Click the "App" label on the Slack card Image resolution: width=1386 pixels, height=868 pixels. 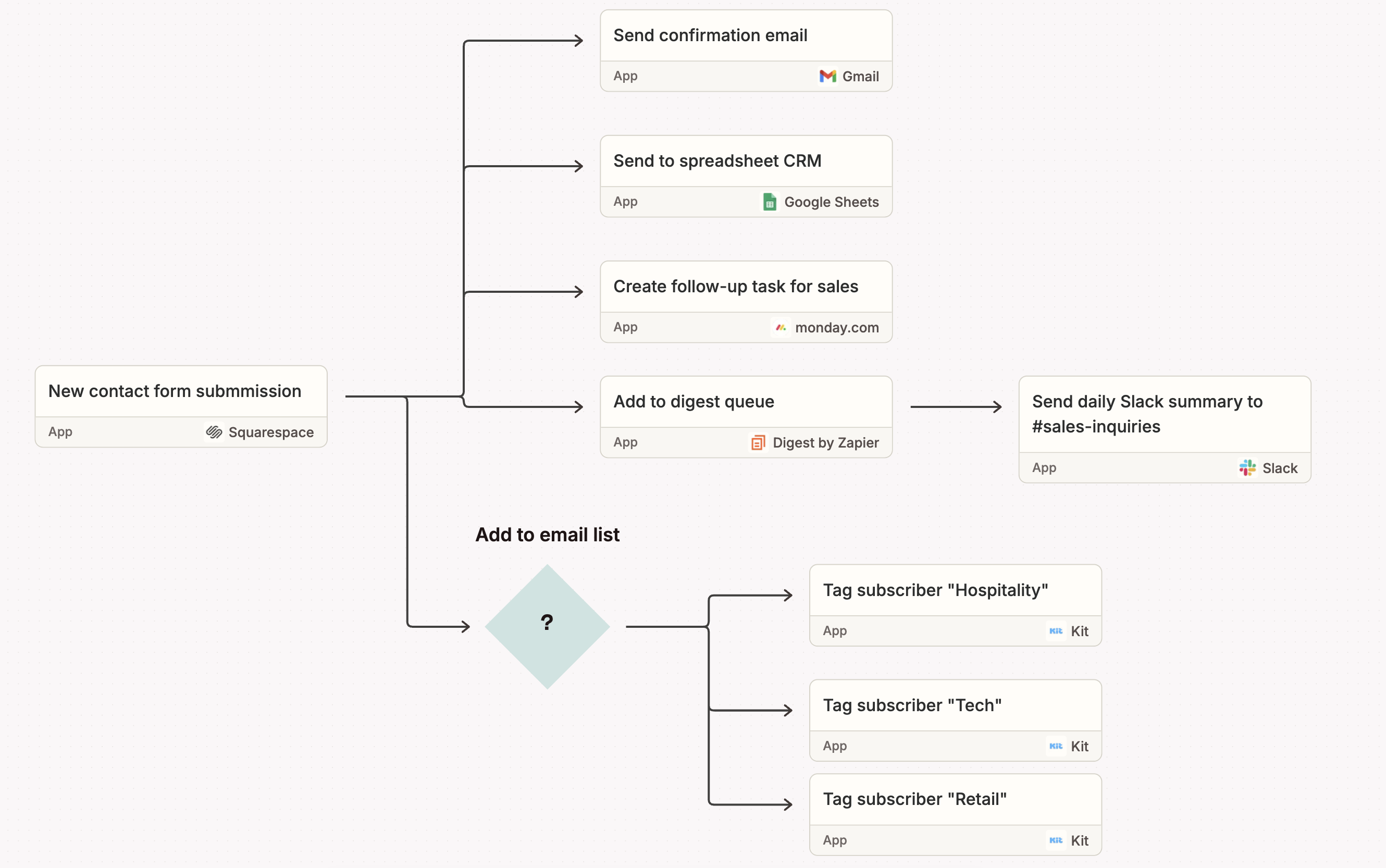[x=1044, y=467]
